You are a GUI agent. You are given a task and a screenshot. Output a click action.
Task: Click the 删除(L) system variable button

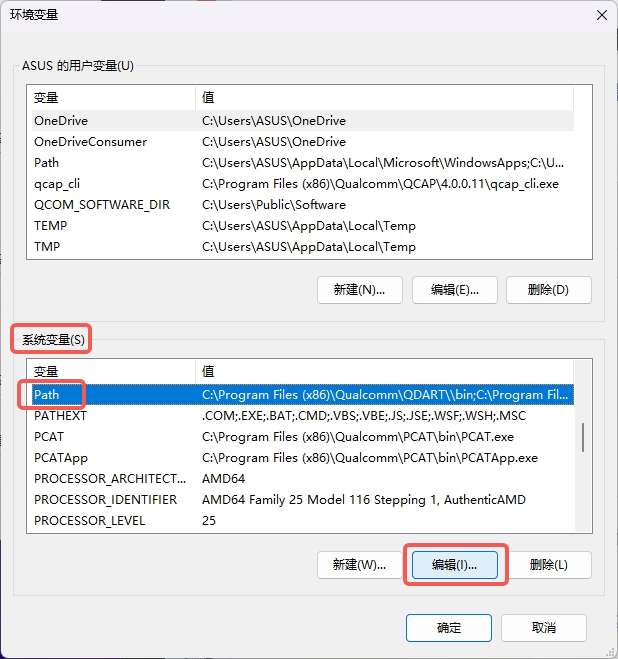pos(549,565)
